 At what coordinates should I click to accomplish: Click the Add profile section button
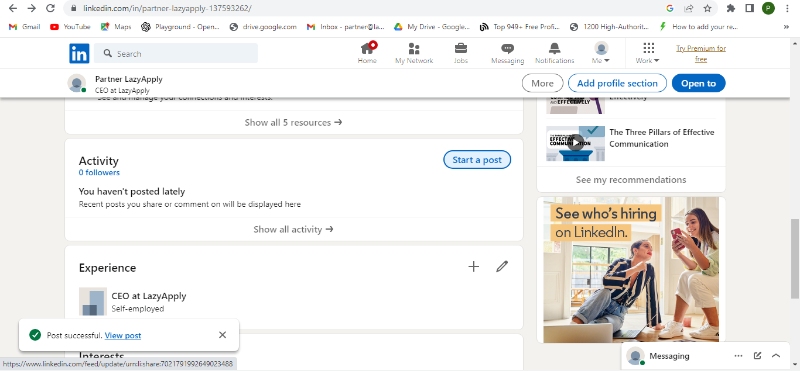(x=617, y=83)
